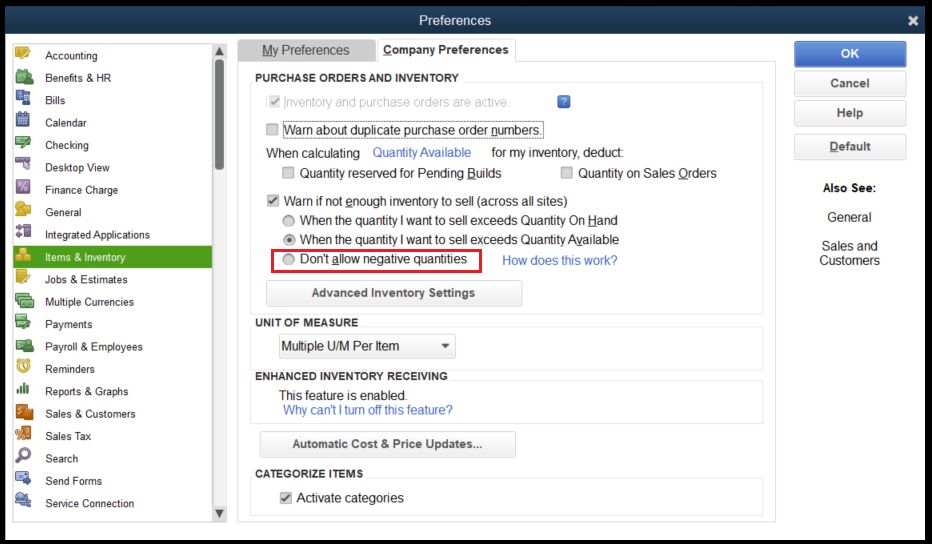Viewport: 932px width, 544px height.
Task: Check Quantity reserved for Pending Builds
Action: [288, 173]
